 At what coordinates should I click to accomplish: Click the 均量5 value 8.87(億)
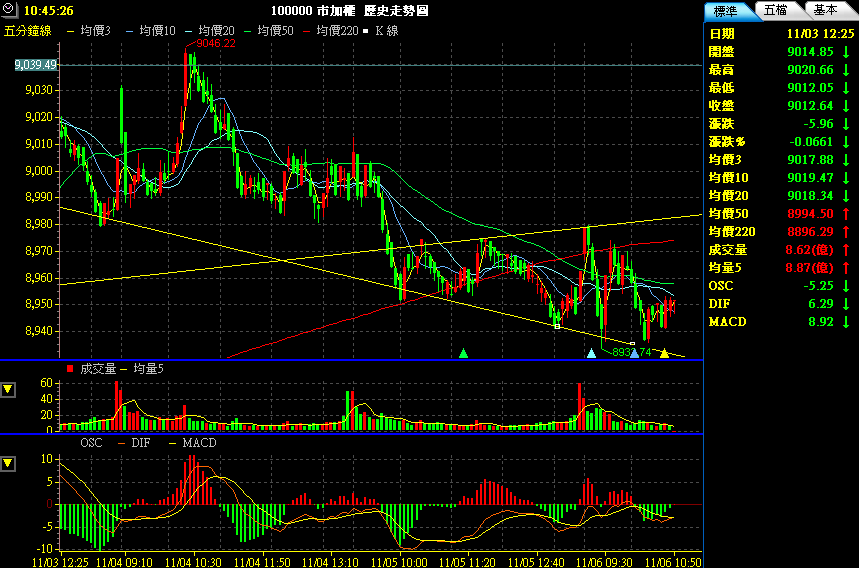pos(809,268)
